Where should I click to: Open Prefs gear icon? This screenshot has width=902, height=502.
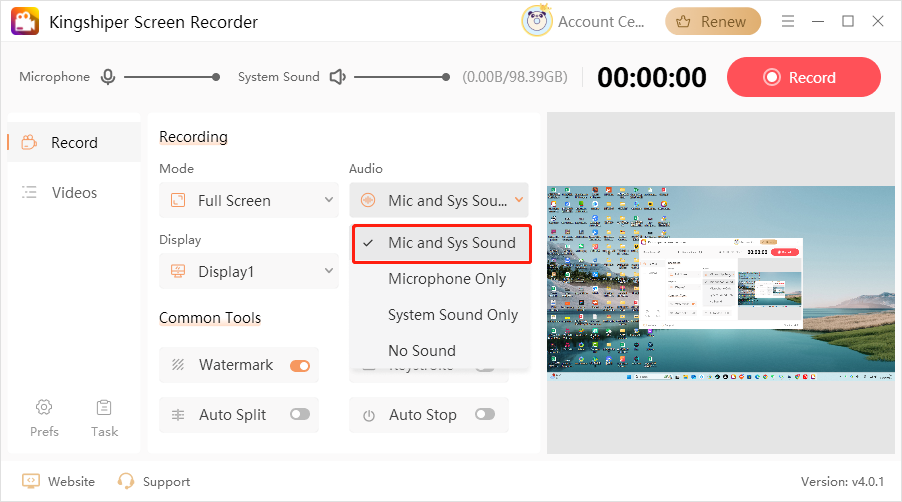44,407
